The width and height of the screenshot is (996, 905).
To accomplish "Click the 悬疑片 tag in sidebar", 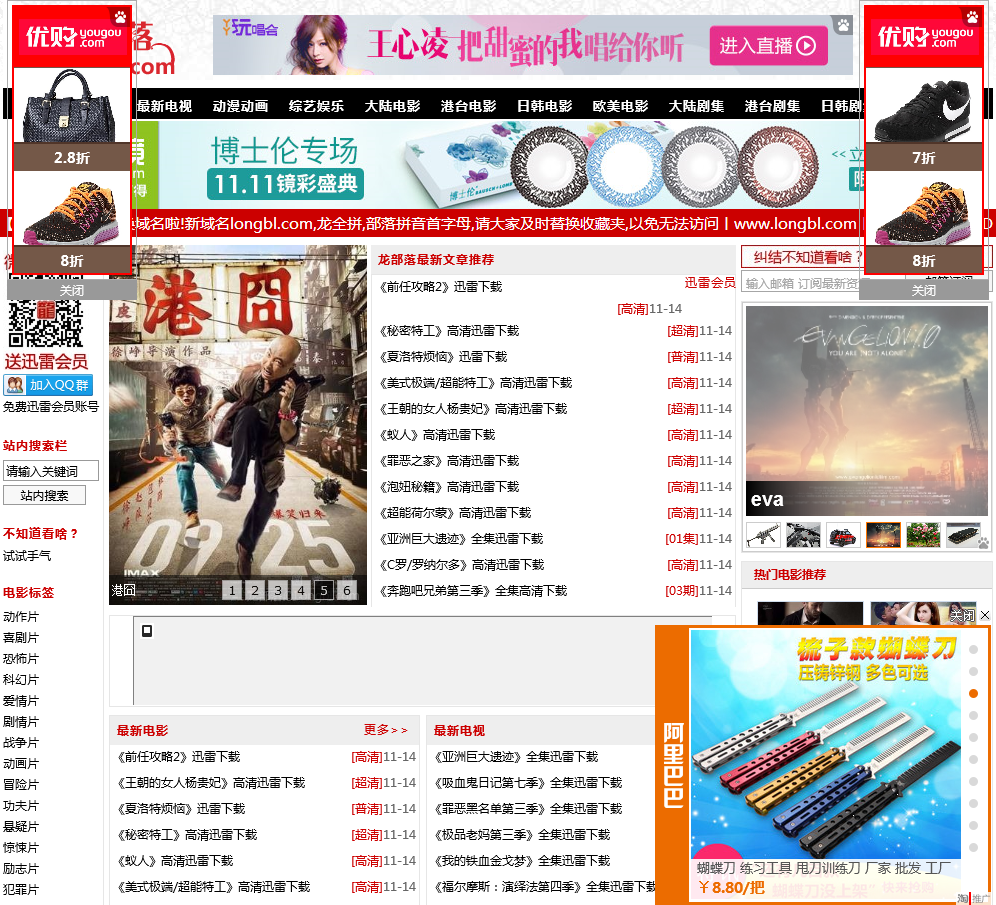I will click(21, 826).
